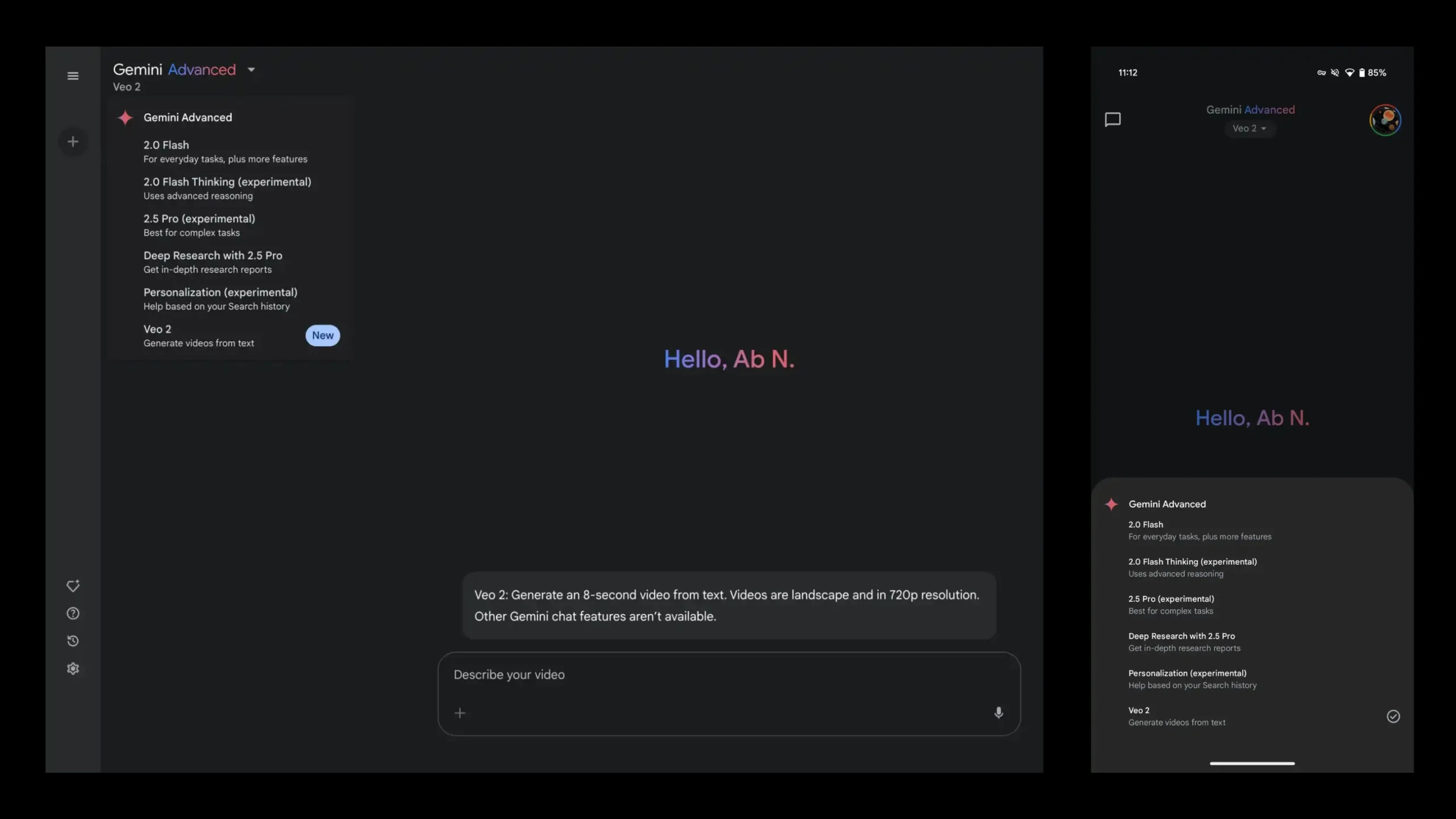Image resolution: width=1456 pixels, height=819 pixels.
Task: Click the Gemini Advanced title in desktop header
Action: pyautogui.click(x=174, y=69)
